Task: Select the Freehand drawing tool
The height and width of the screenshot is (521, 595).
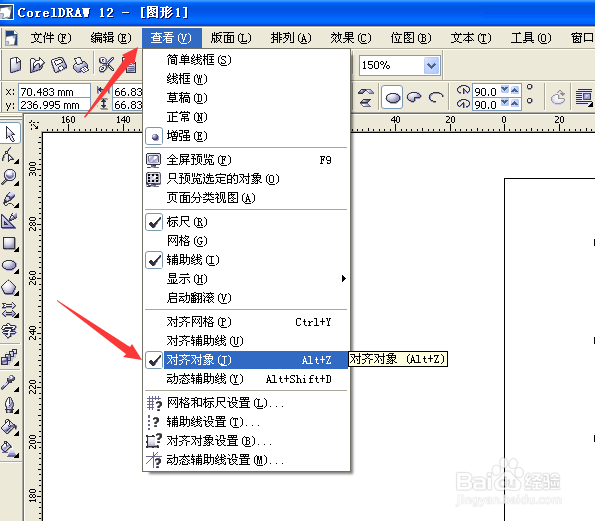Action: (x=9, y=200)
